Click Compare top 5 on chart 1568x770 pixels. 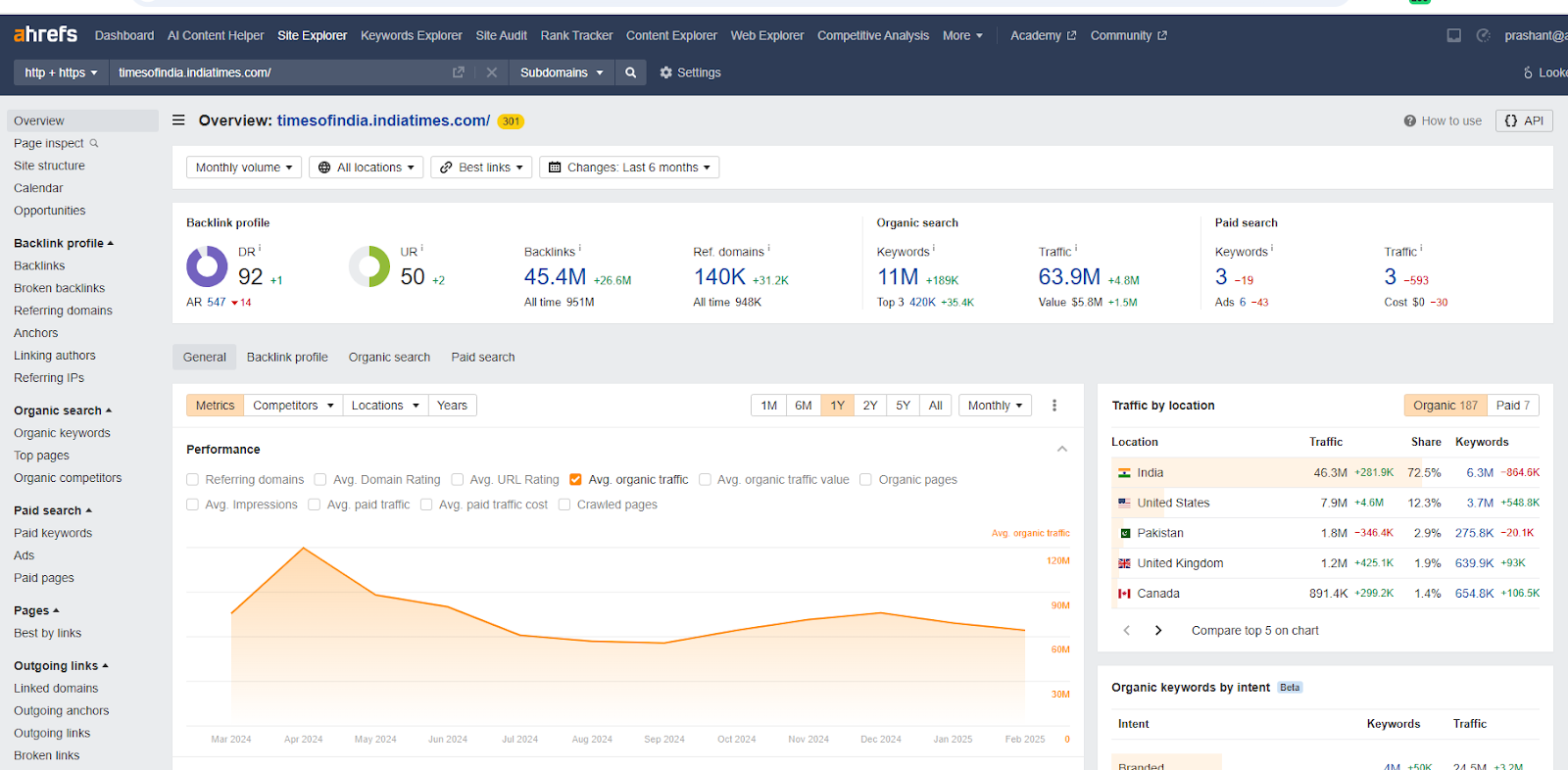click(x=1254, y=631)
